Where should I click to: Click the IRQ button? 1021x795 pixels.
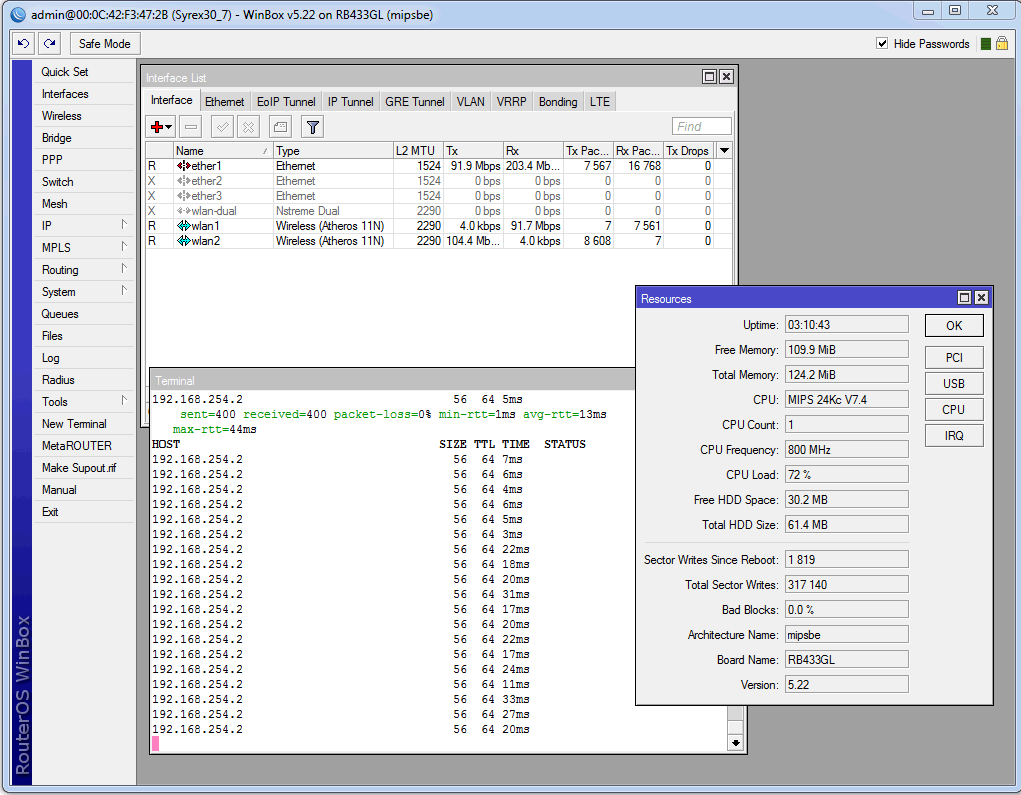[954, 436]
